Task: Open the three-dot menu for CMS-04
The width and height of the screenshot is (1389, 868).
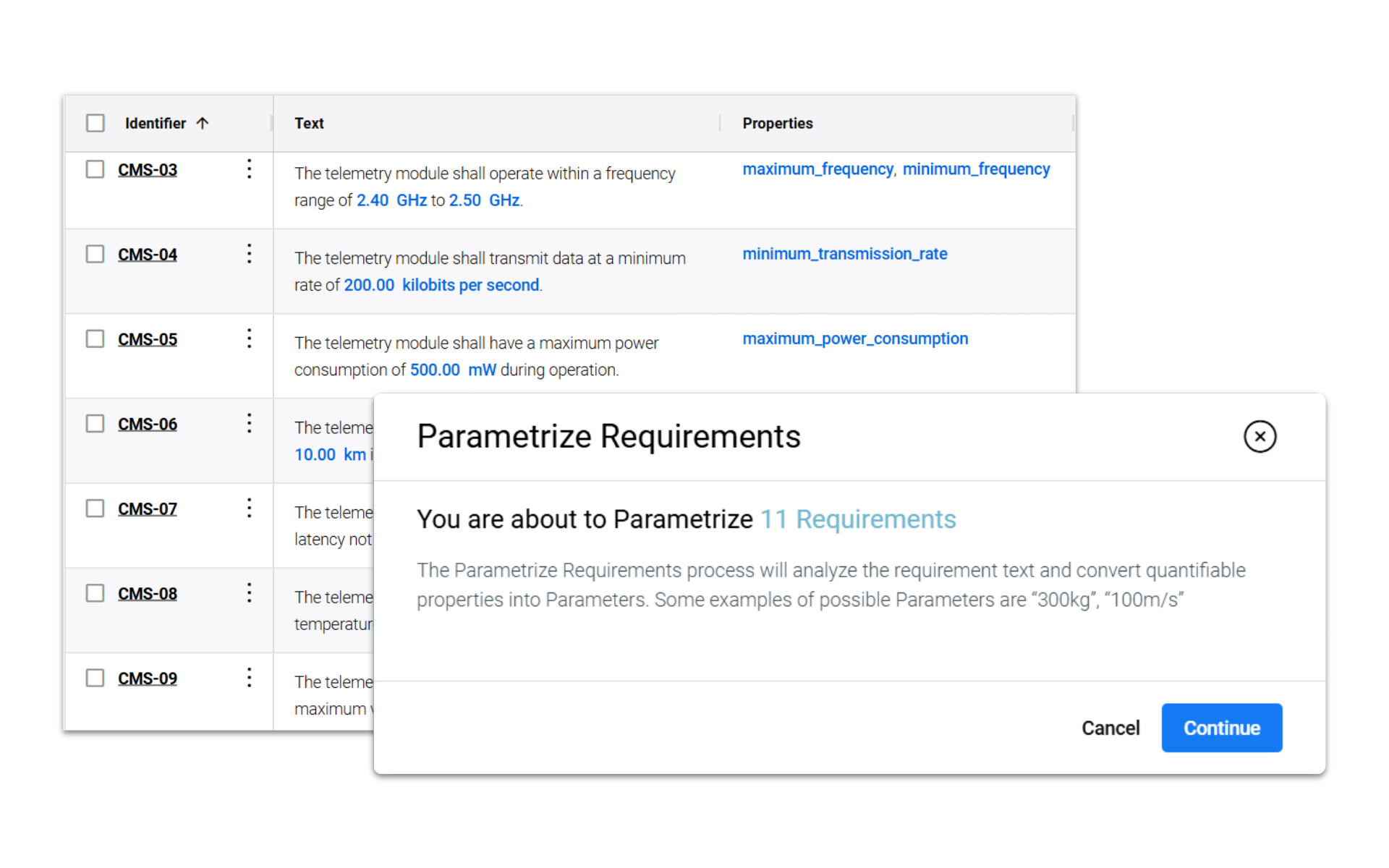Action: click(x=249, y=254)
